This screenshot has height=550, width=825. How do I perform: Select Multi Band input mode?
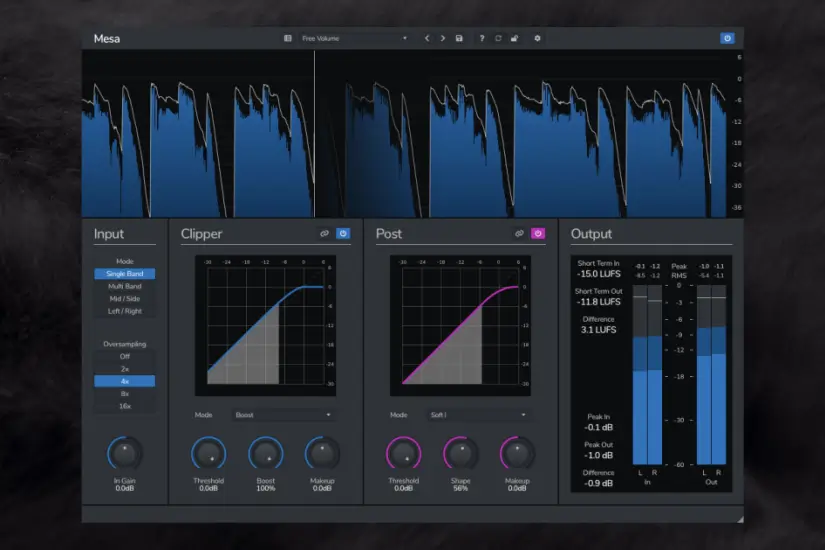coord(125,286)
